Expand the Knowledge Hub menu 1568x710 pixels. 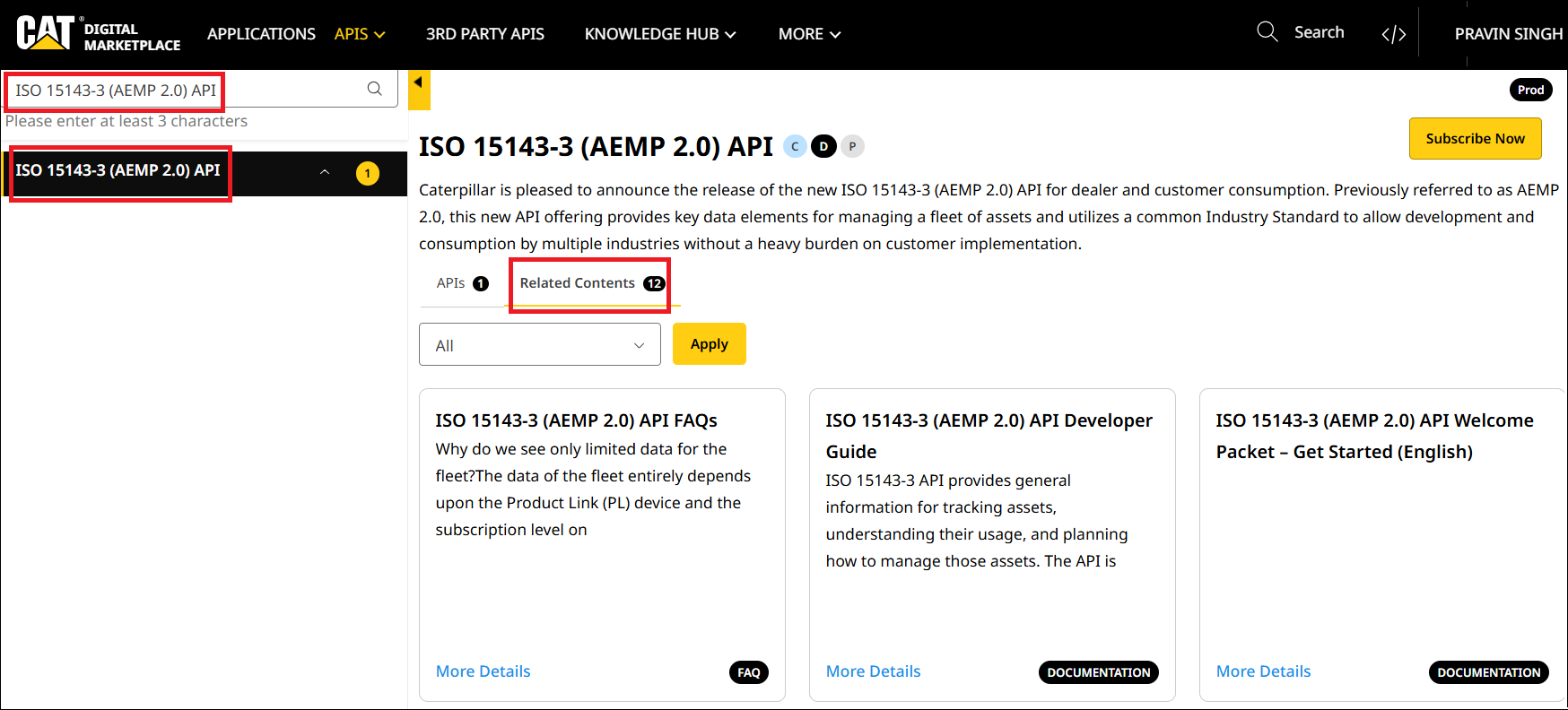(660, 34)
